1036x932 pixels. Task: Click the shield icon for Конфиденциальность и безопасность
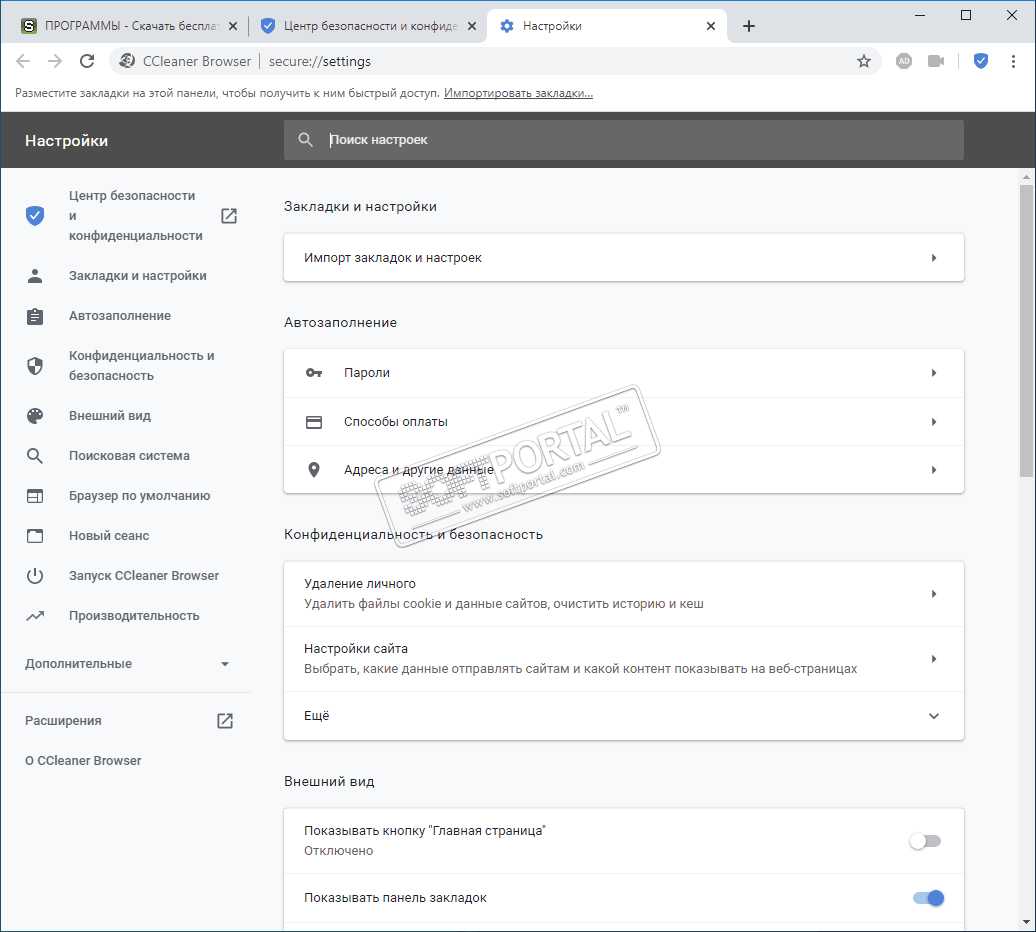[x=35, y=366]
